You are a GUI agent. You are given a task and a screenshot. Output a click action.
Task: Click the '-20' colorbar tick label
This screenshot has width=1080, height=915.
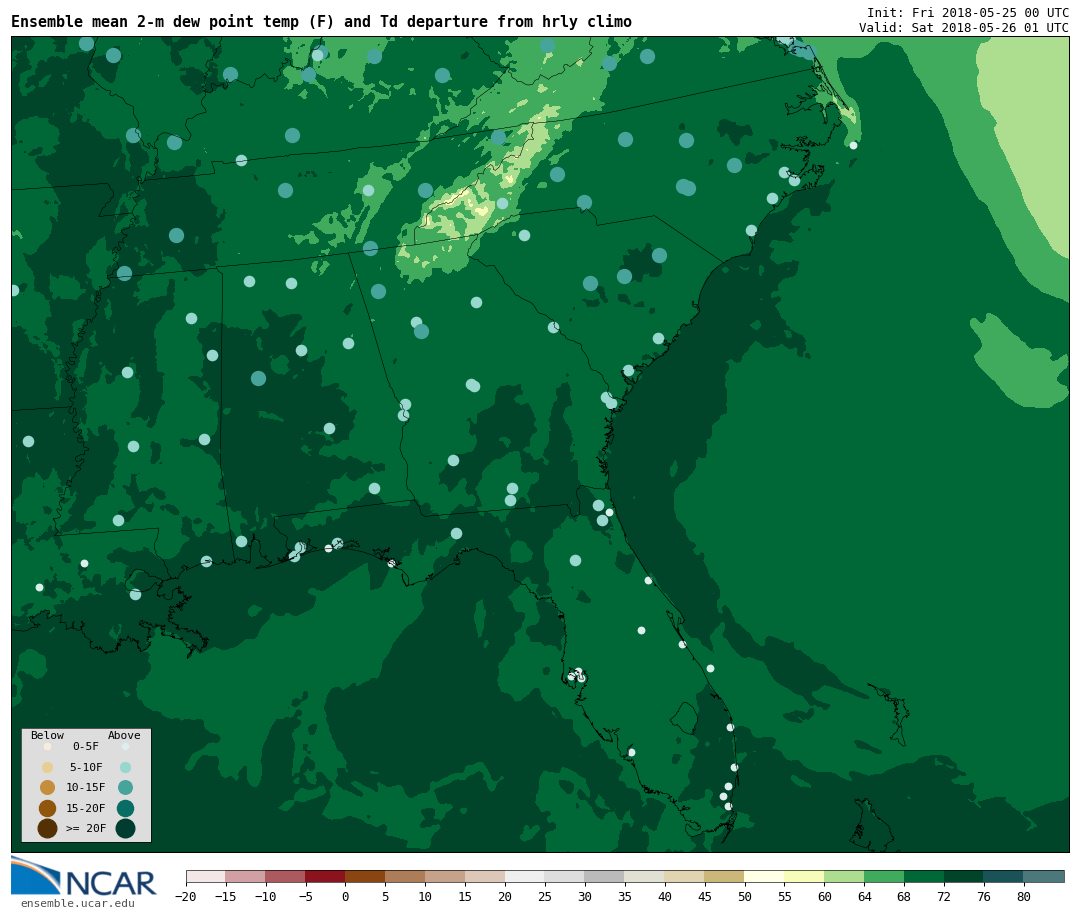[x=185, y=896]
